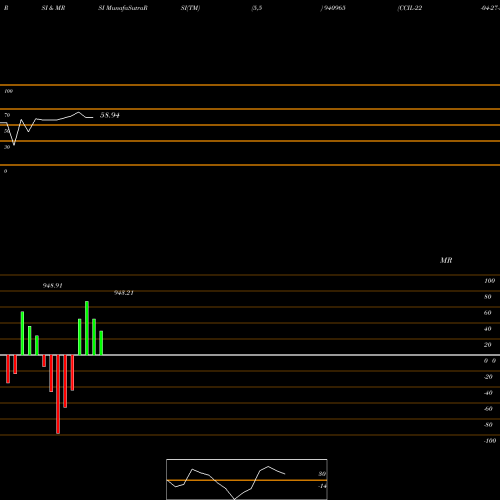This screenshot has width=500, height=500.
Task: Click the MR axis label 60
Action: point(488,313)
